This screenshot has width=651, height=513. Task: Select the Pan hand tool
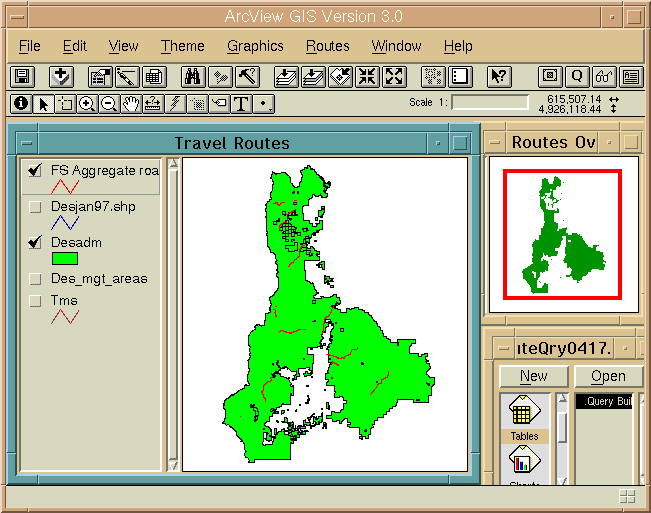pyautogui.click(x=131, y=104)
